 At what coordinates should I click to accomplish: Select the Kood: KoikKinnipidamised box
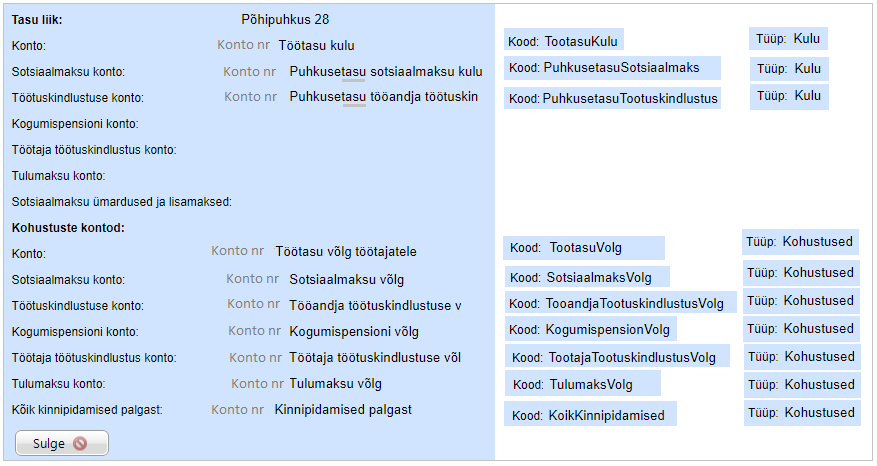[590, 415]
